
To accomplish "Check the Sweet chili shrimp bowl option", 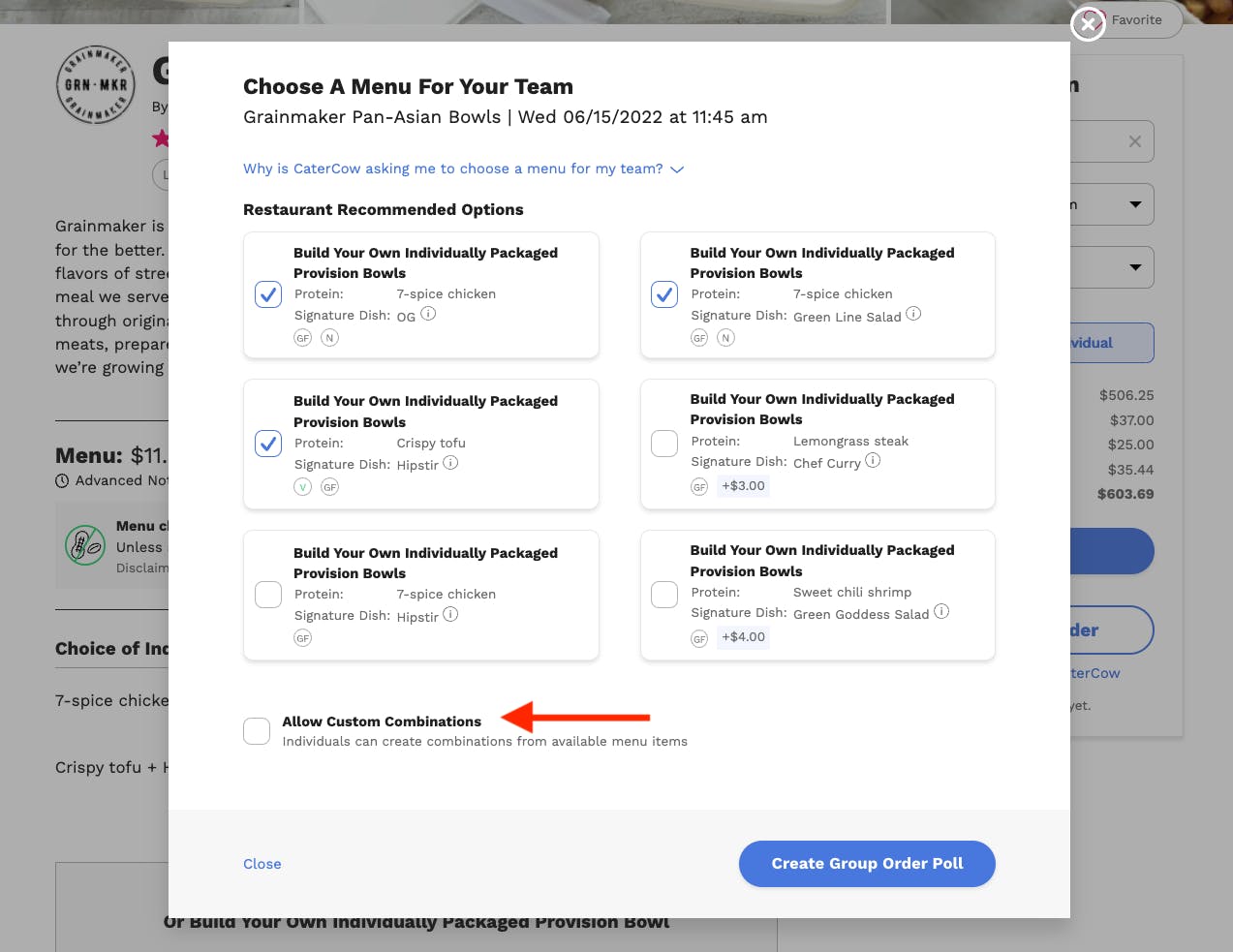I will (x=664, y=595).
